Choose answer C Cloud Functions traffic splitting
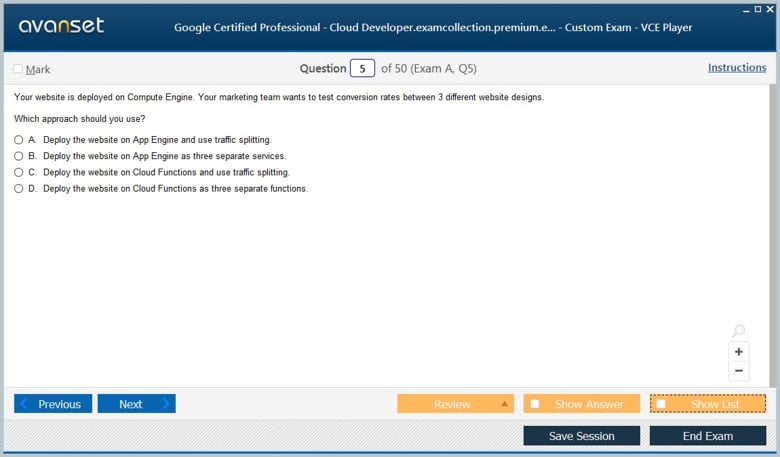Screen dimensions: 780x457 [19, 172]
